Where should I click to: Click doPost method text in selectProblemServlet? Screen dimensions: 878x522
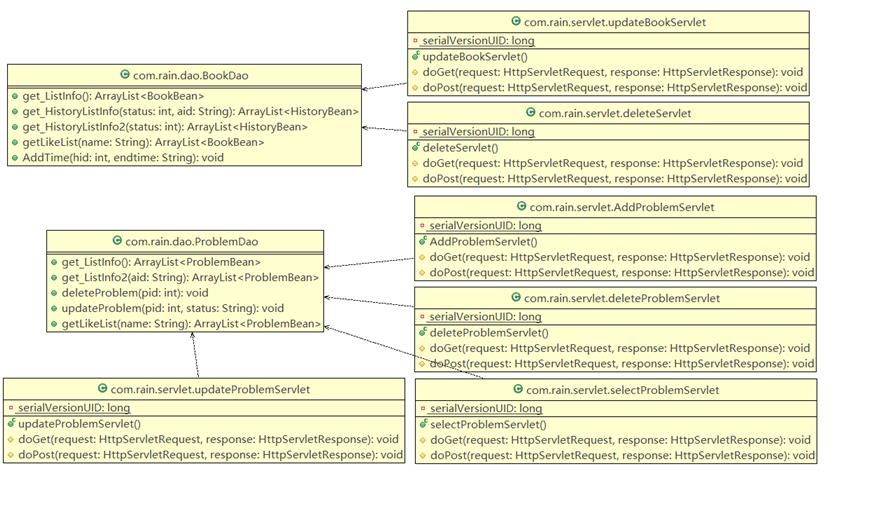(622, 455)
